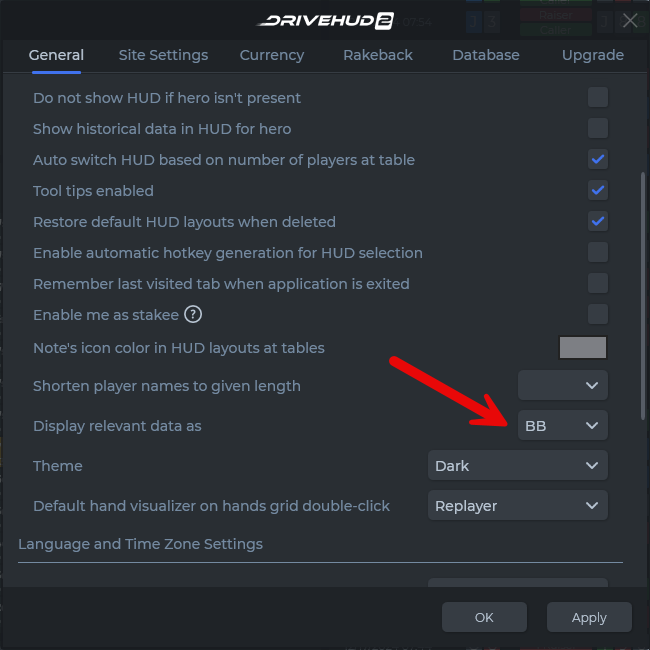Screen dimensions: 650x650
Task: Switch to the Site Settings tab
Action: coord(163,55)
